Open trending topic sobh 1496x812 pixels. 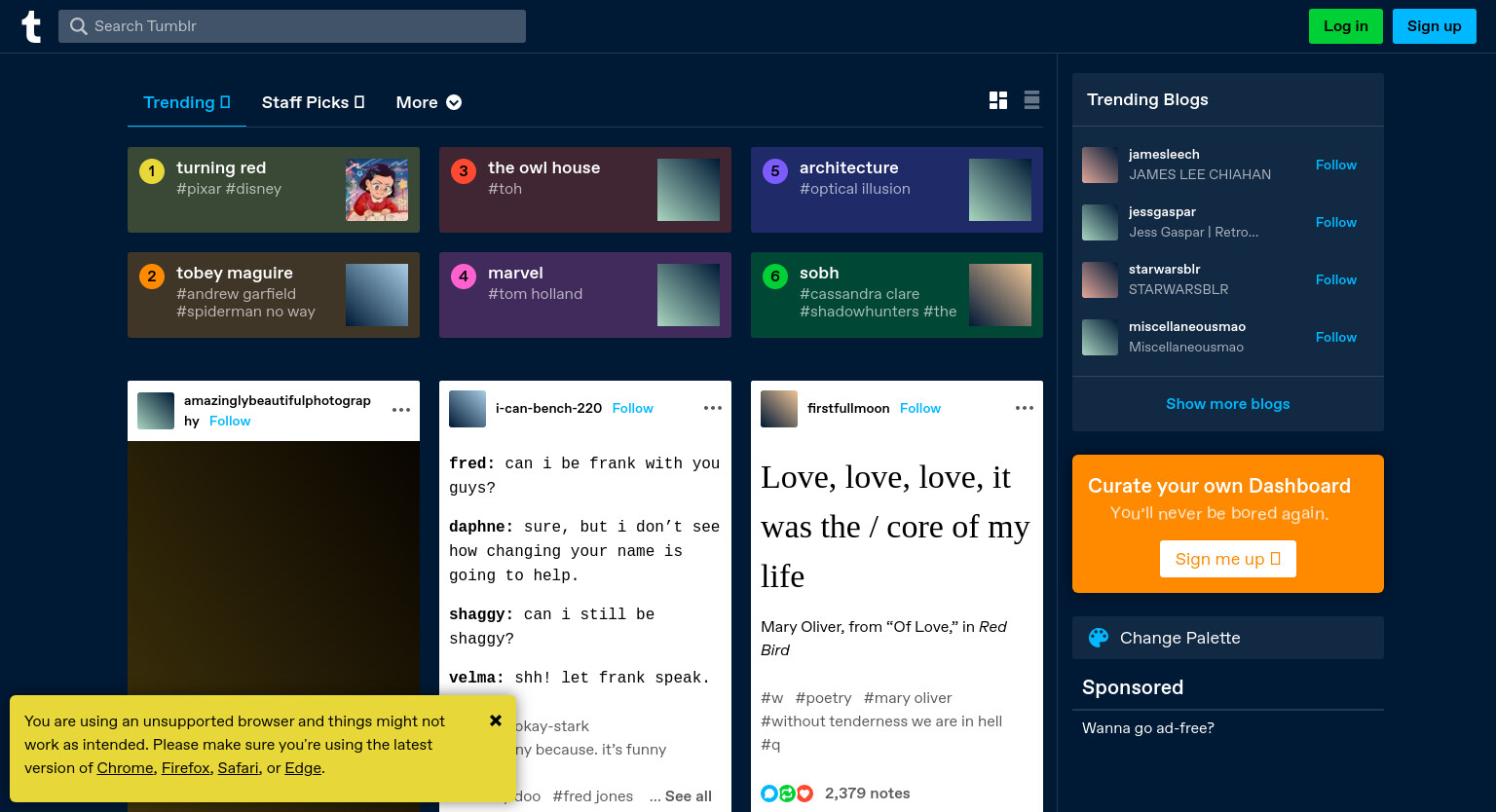tap(897, 295)
